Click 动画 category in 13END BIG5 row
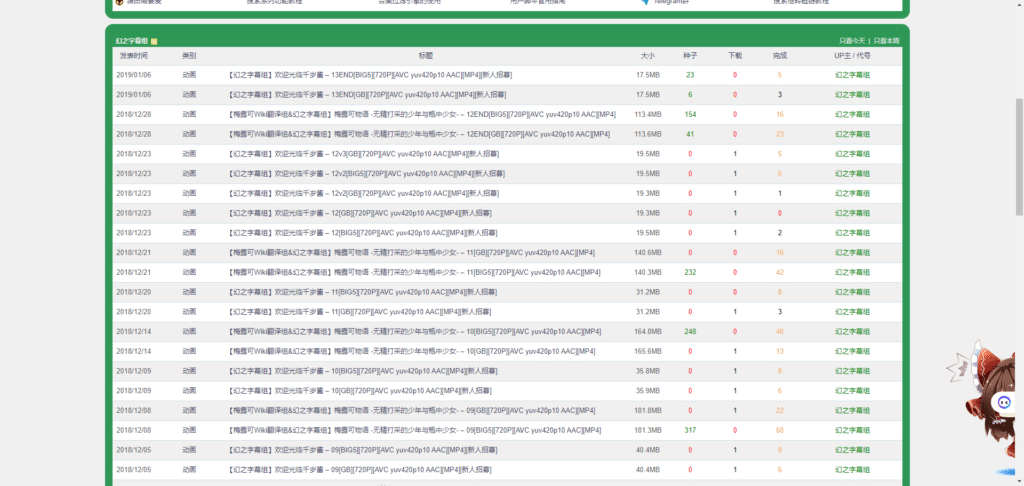The image size is (1024, 486). [189, 75]
